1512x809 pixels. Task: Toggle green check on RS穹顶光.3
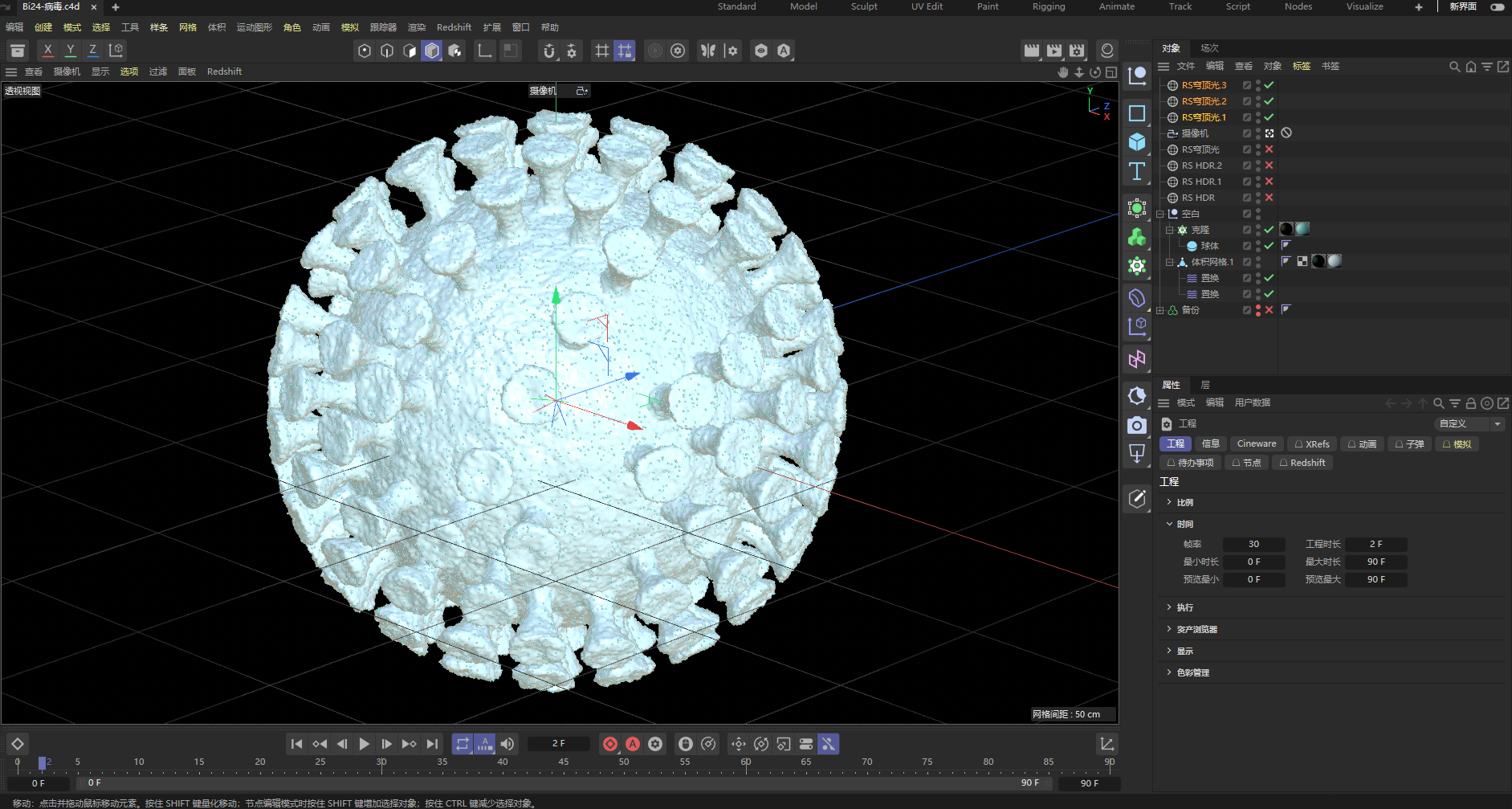tap(1269, 85)
